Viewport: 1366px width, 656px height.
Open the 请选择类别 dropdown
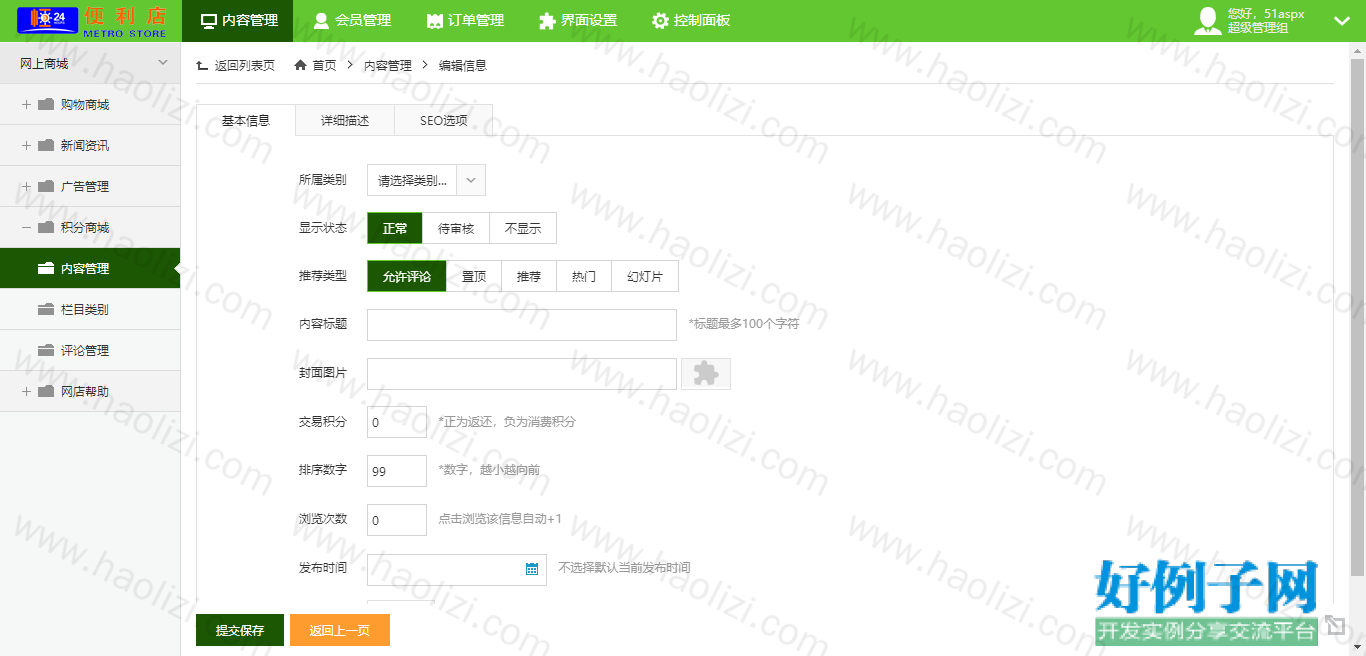[x=426, y=180]
